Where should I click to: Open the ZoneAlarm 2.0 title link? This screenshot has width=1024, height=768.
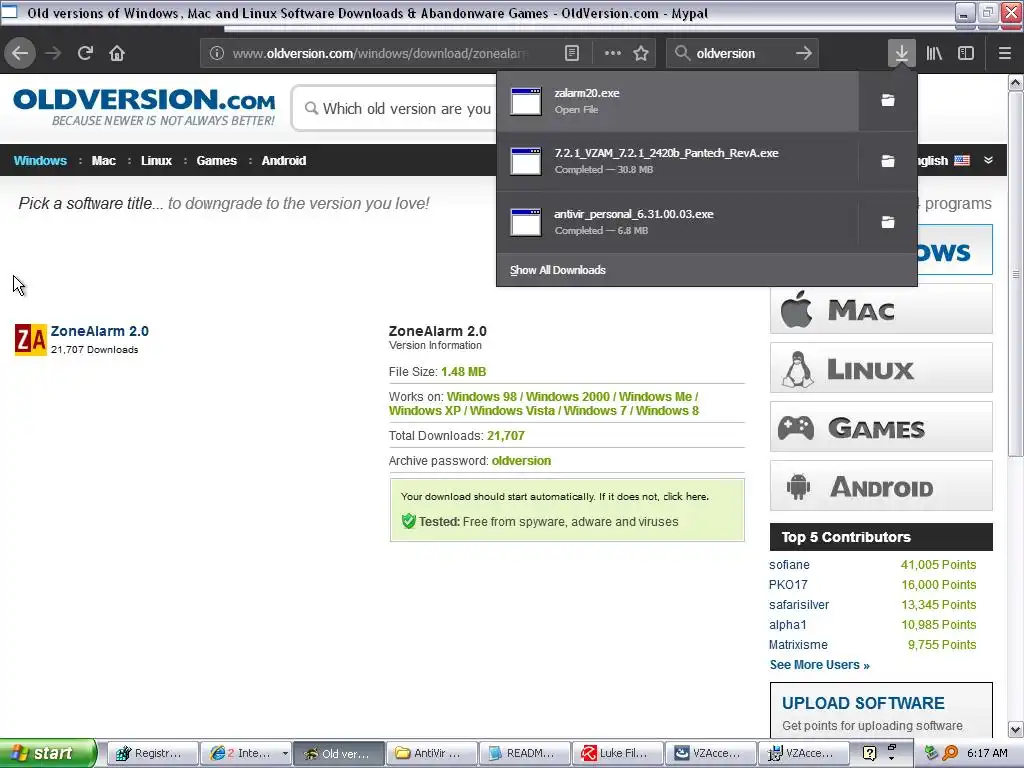click(x=100, y=331)
